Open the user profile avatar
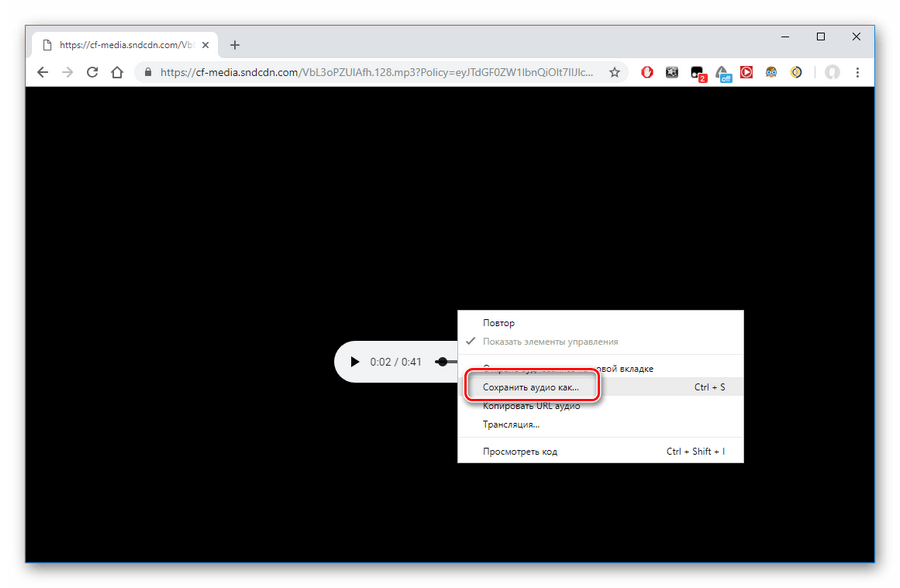 coord(832,73)
